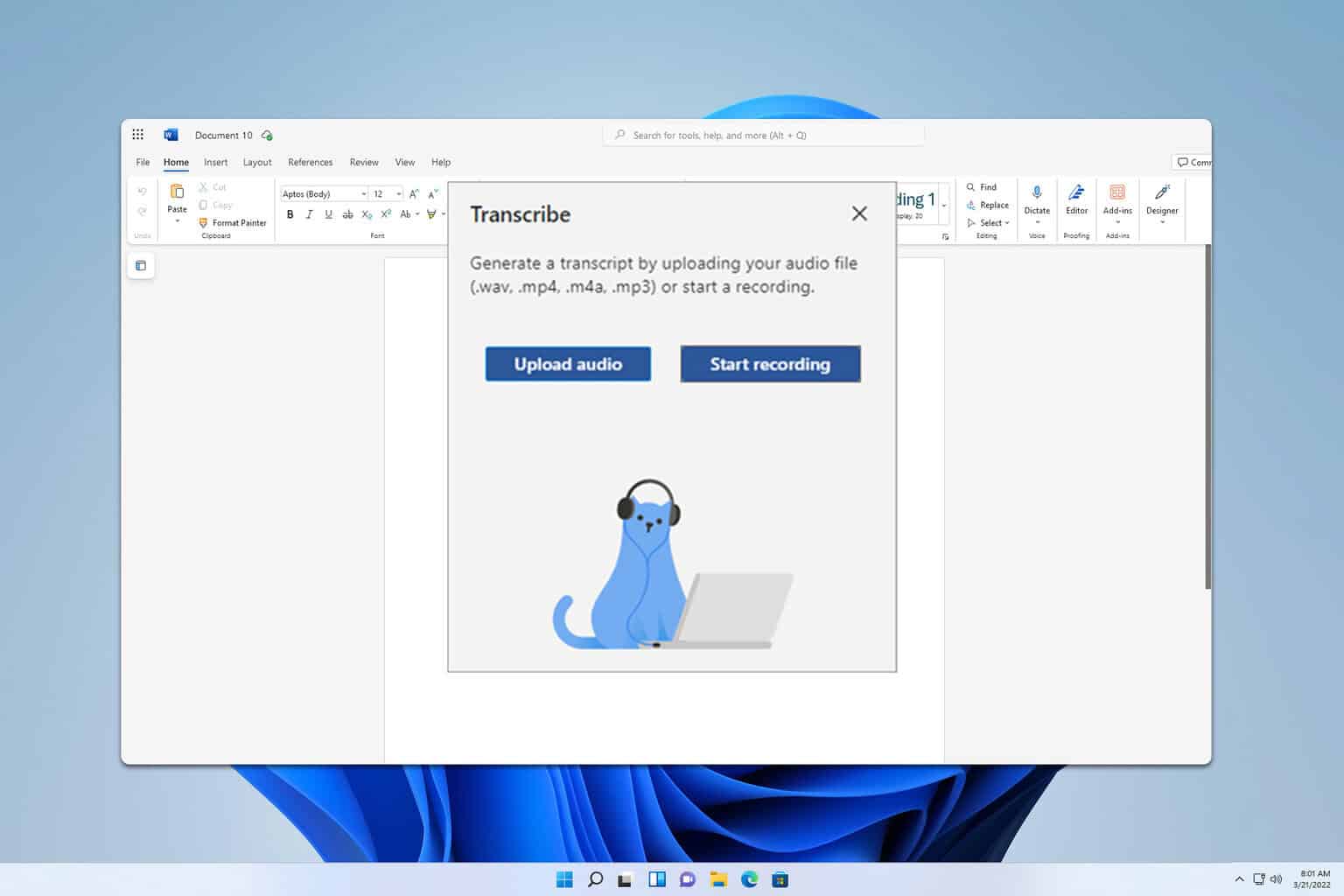Click the Paste clipboard icon
The image size is (1344, 896).
pos(177,192)
